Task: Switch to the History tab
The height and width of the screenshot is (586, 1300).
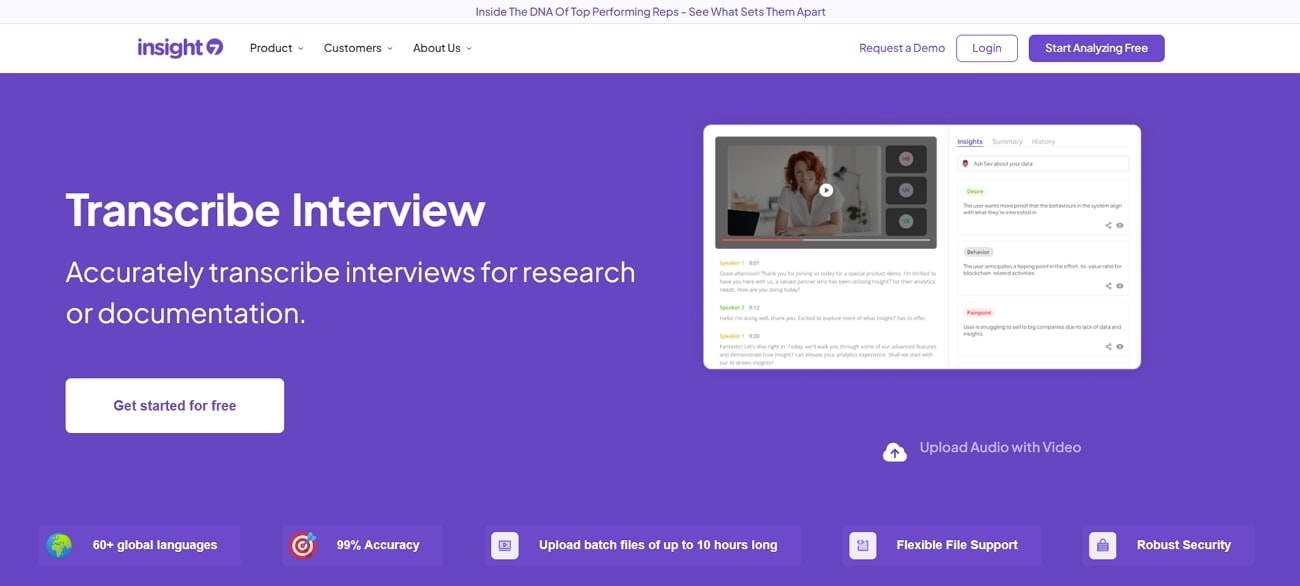Action: click(x=1043, y=142)
